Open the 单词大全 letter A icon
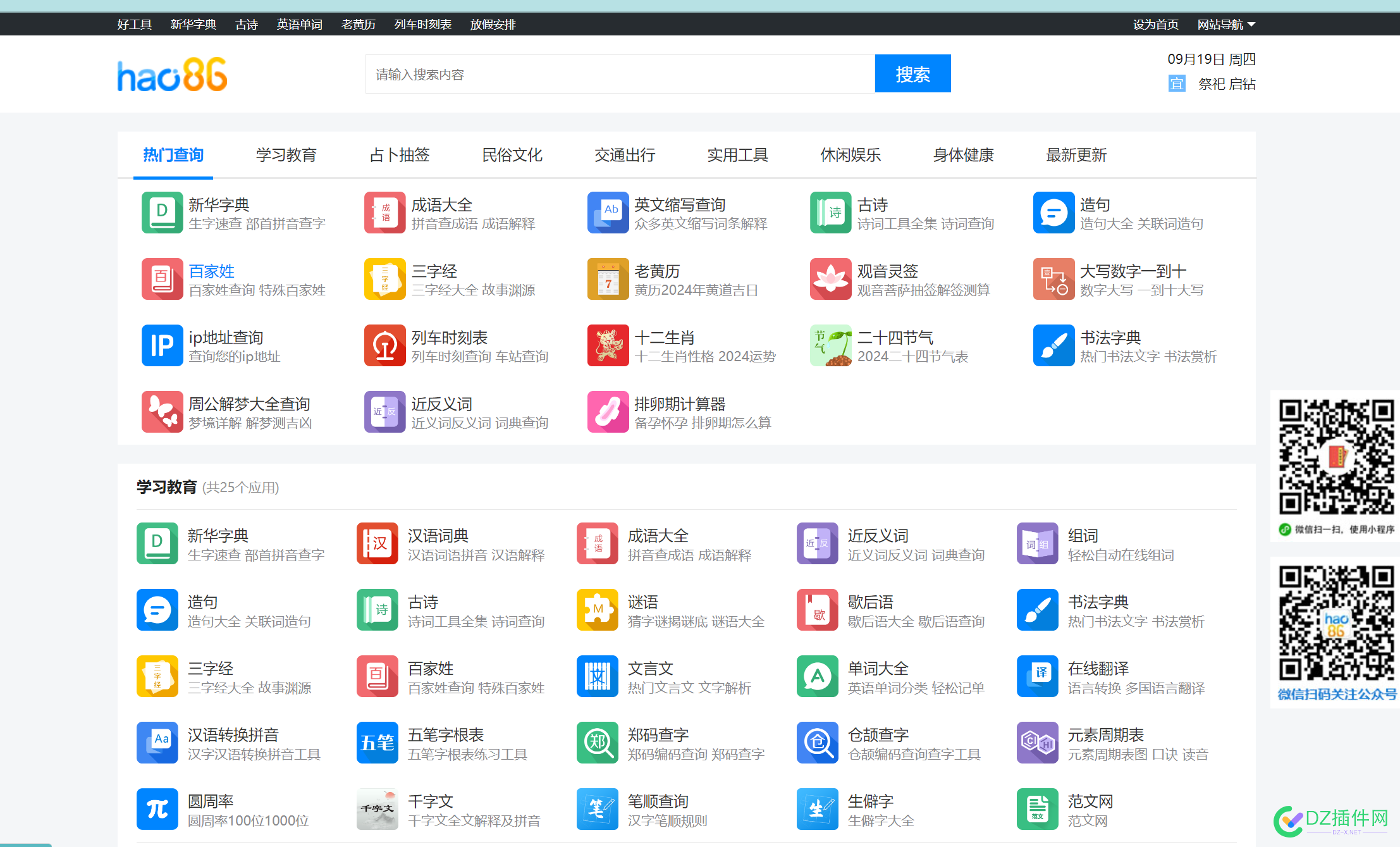Screen dimensions: 1400x847 (x=818, y=676)
